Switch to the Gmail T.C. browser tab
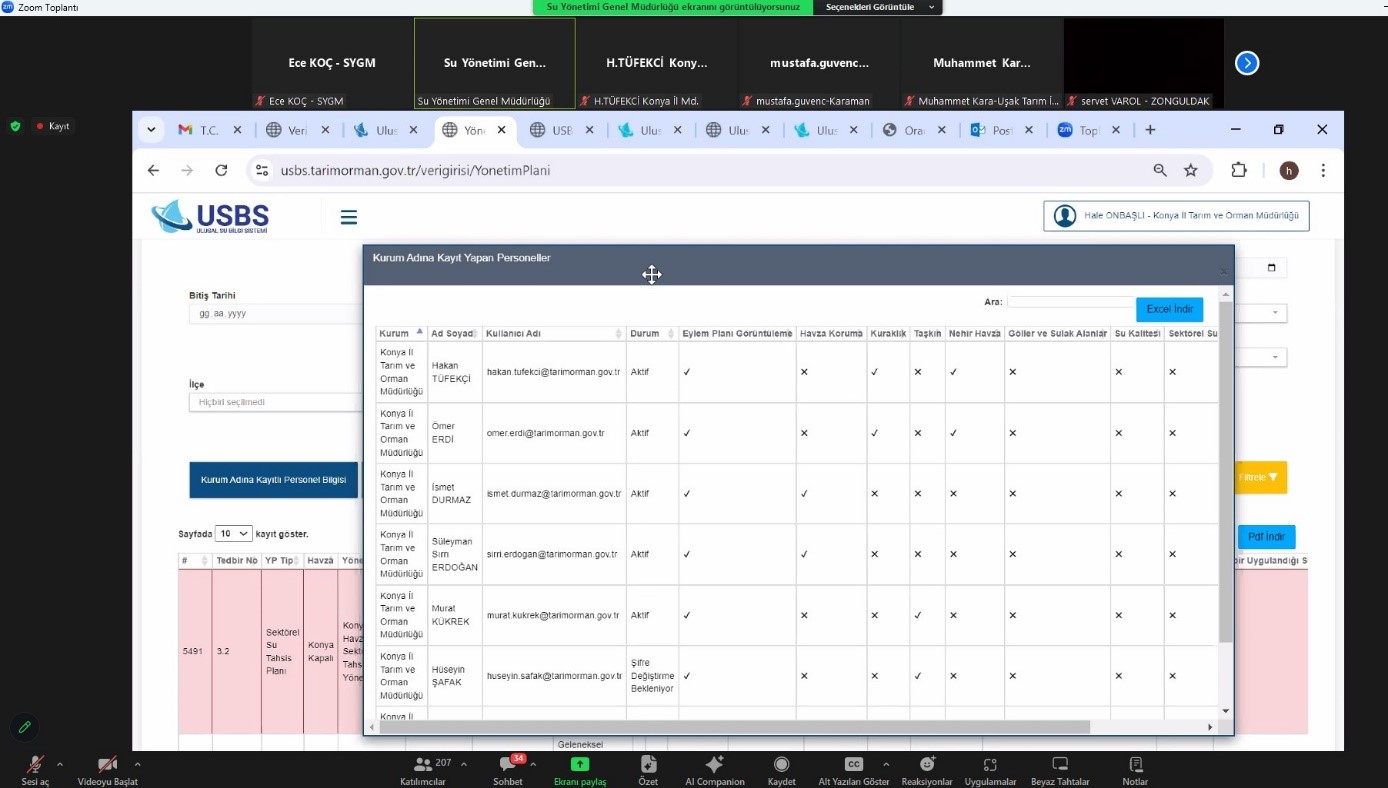This screenshot has width=1388, height=788. 199,130
